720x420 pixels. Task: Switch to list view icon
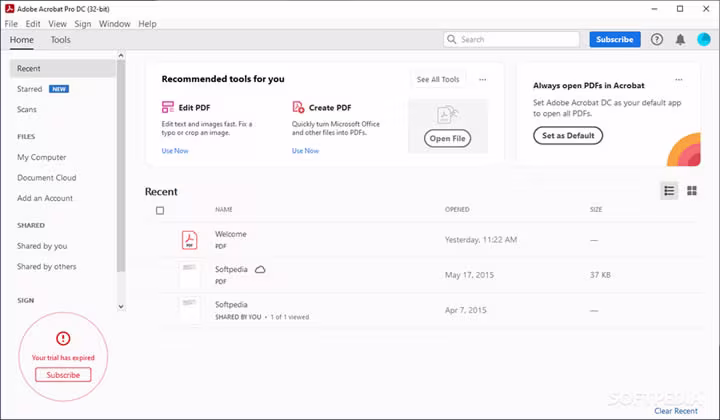click(x=669, y=190)
